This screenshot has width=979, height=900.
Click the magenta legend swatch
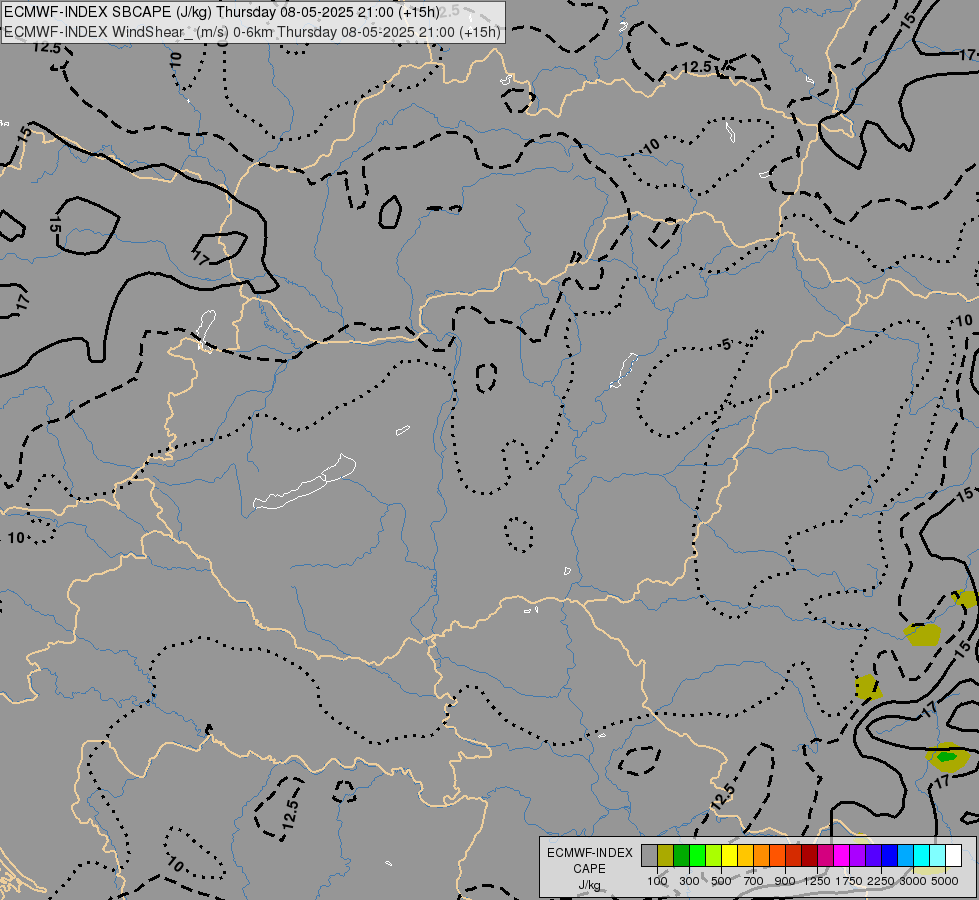(841, 855)
